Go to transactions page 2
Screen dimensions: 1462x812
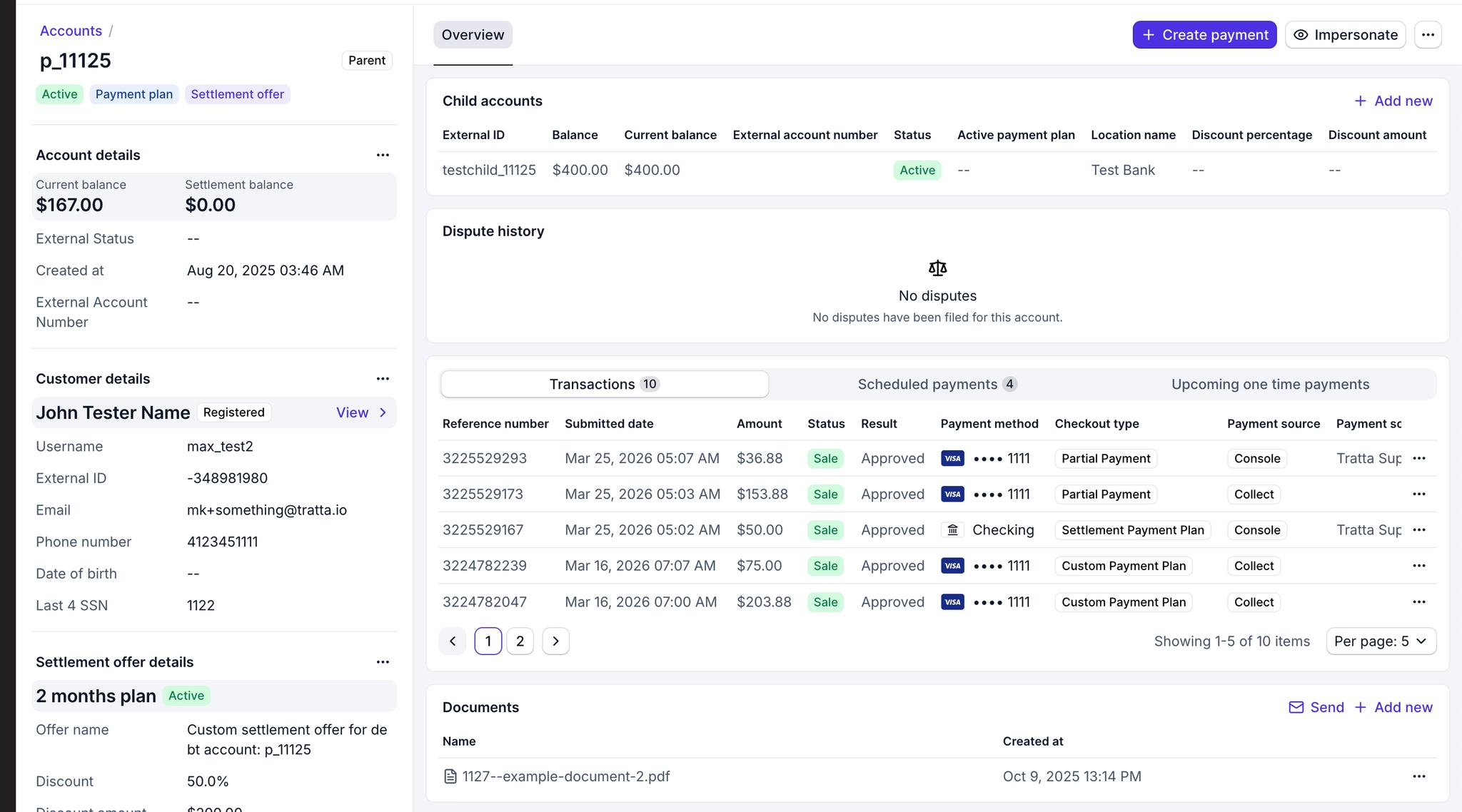(520, 641)
